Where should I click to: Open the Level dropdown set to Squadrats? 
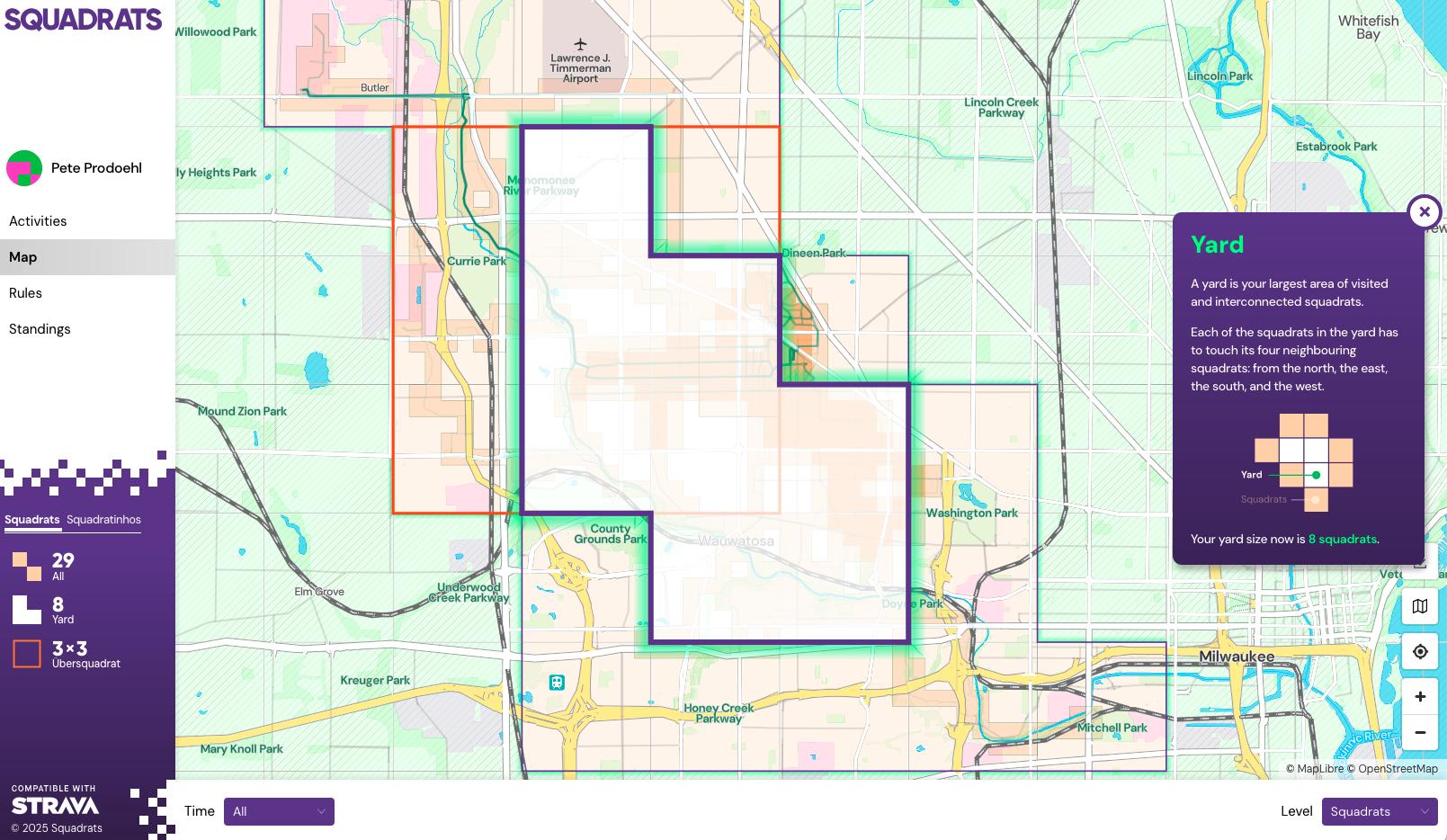(x=1380, y=811)
